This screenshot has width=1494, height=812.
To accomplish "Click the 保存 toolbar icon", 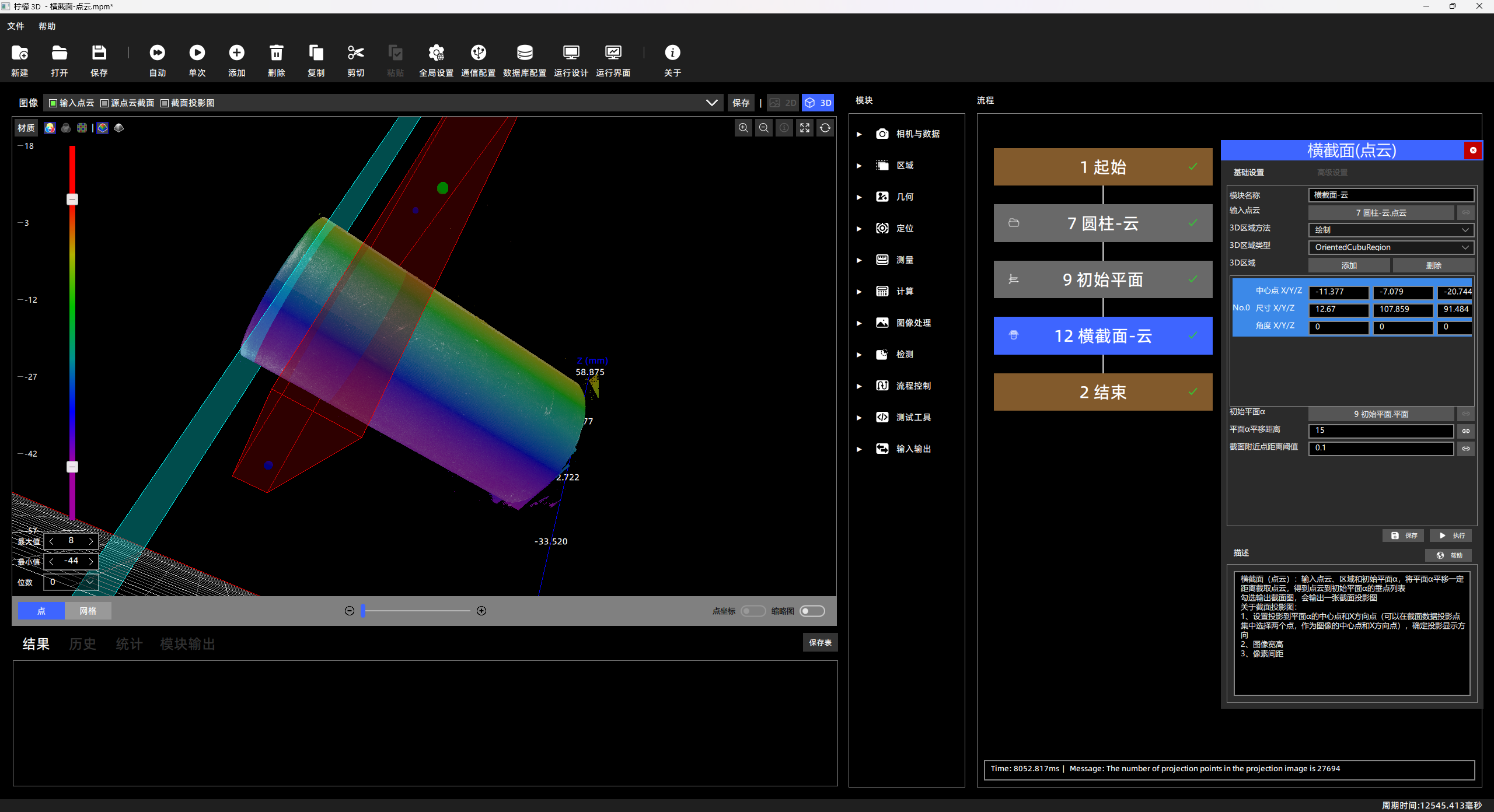I will (x=99, y=53).
